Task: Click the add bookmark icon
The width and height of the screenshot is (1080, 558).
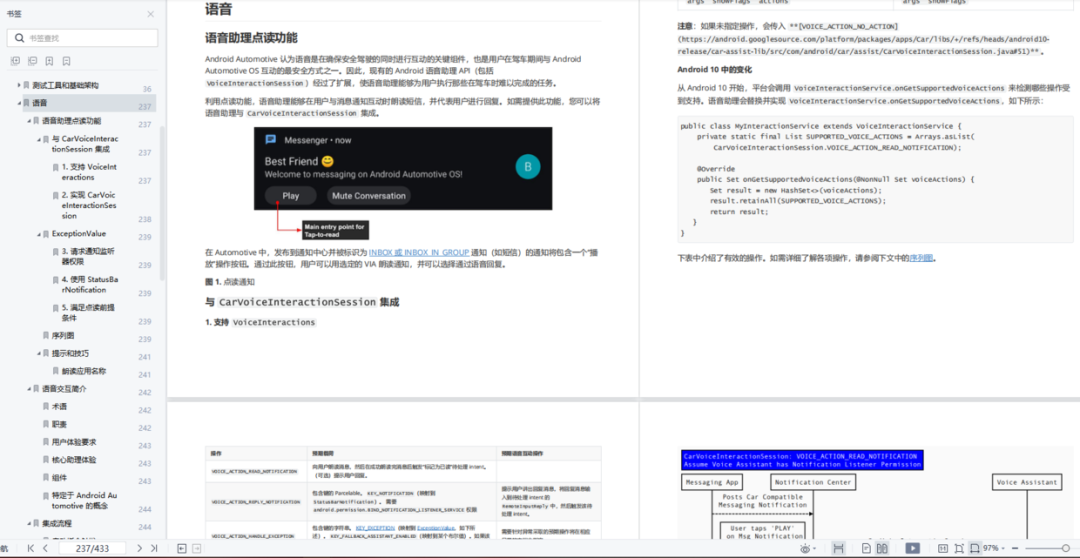Action: pos(50,61)
